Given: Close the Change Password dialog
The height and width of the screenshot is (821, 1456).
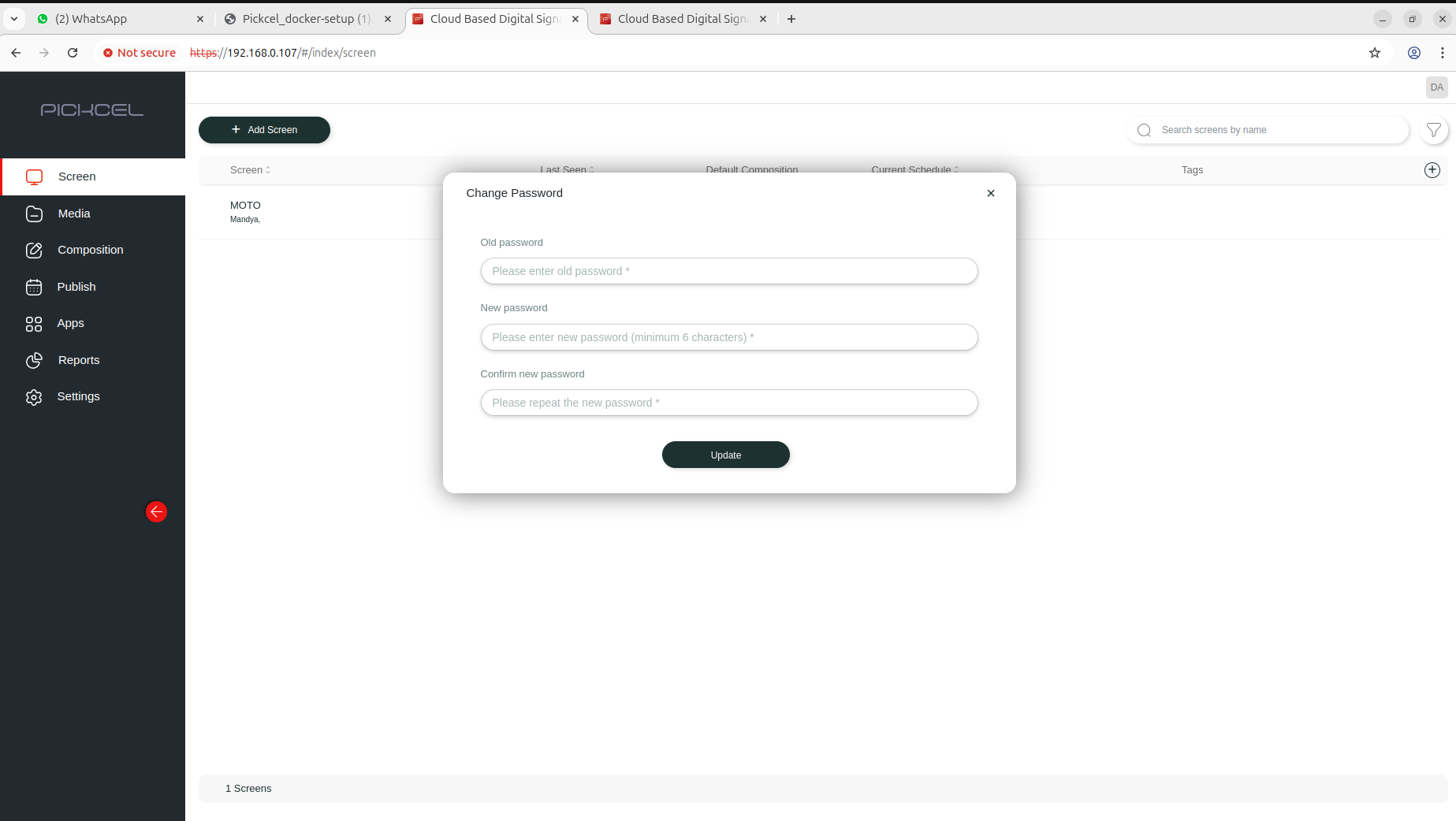Looking at the screenshot, I should pyautogui.click(x=990, y=192).
